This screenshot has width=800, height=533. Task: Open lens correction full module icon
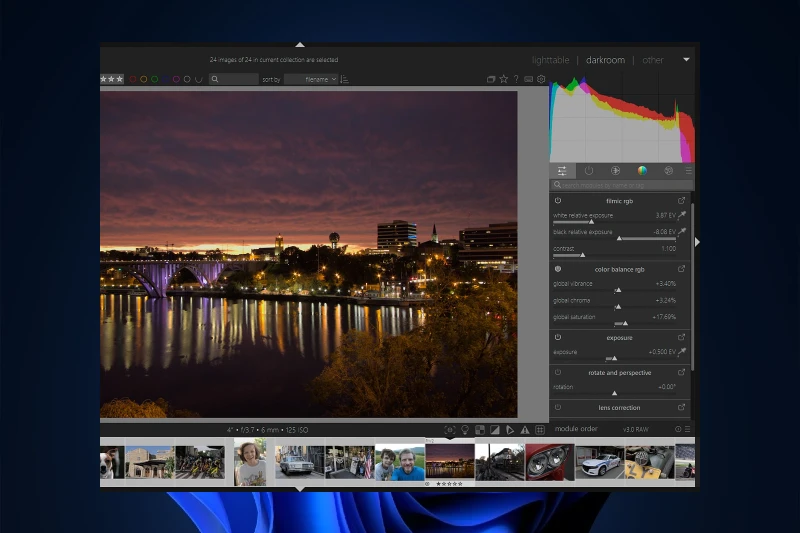(x=681, y=407)
